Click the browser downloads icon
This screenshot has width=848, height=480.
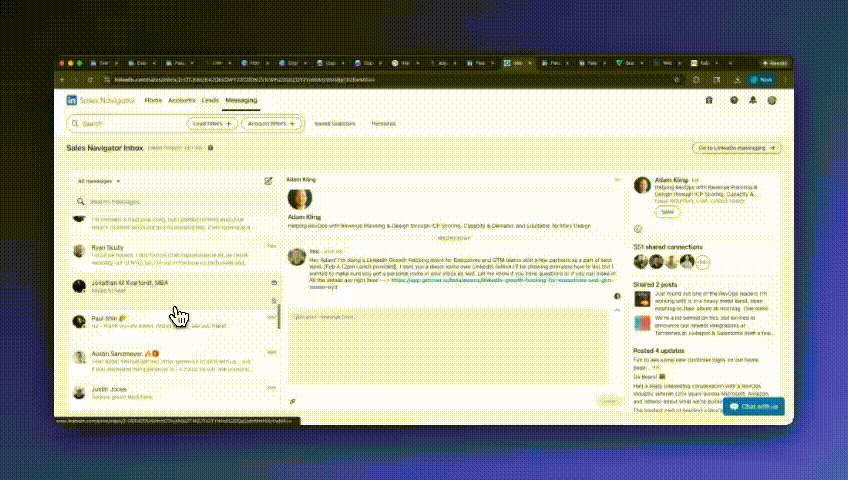tap(737, 80)
